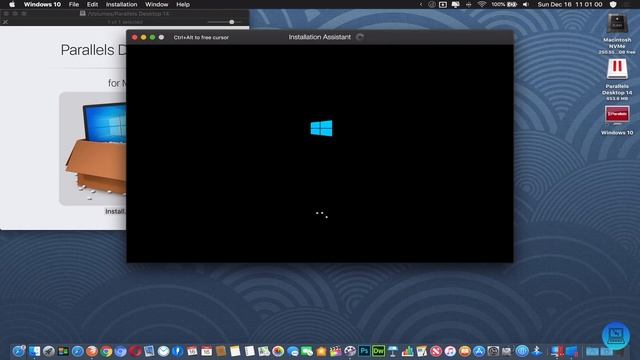The width and height of the screenshot is (640, 360).
Task: Open the Window menu
Action: click(x=156, y=4)
